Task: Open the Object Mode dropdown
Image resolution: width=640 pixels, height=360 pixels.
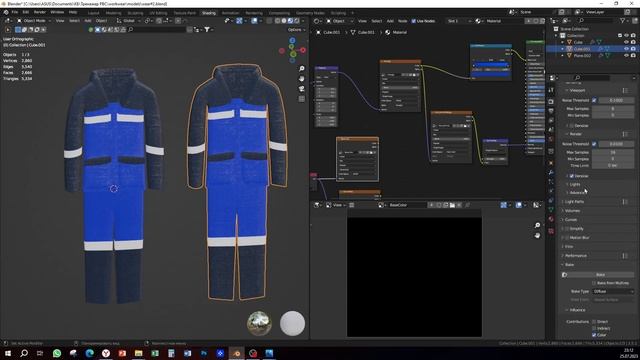Action: click(x=34, y=20)
